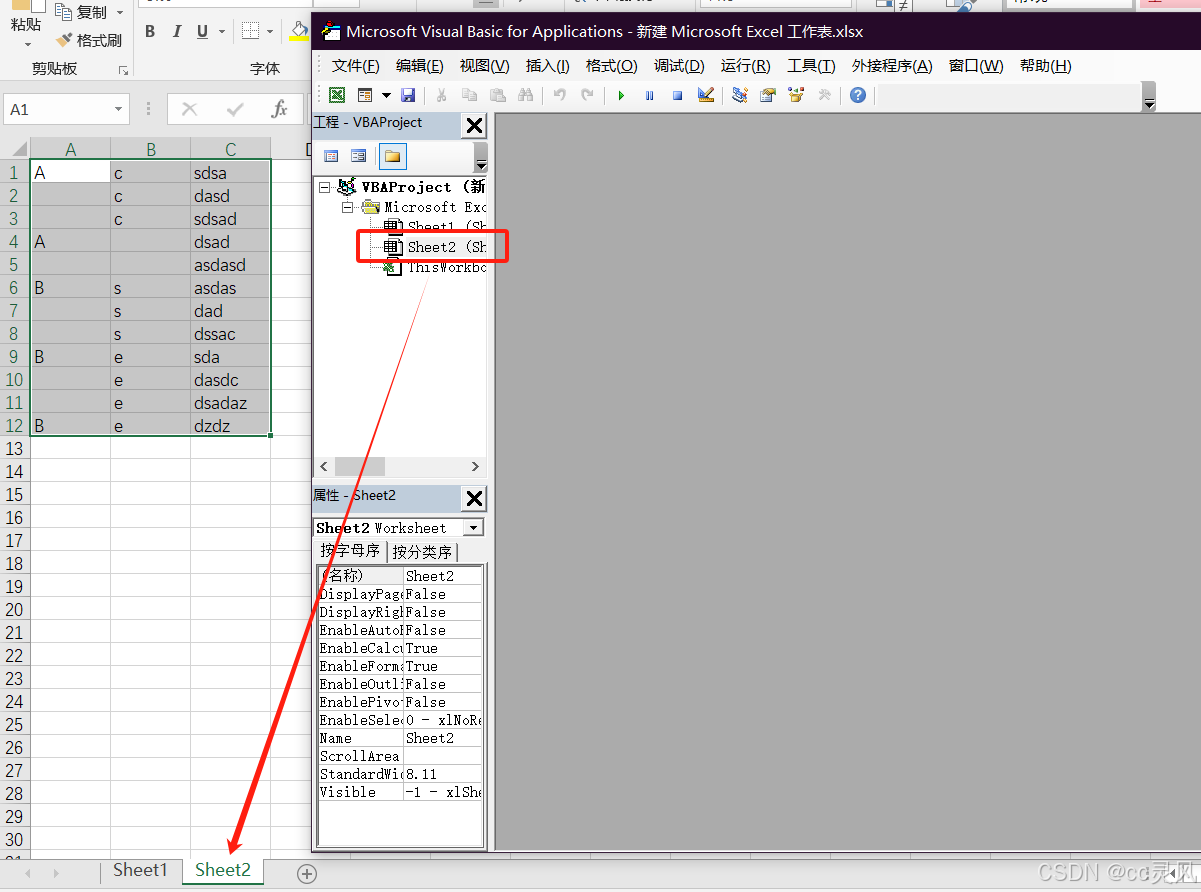The width and height of the screenshot is (1201, 892).
Task: Open the 工具(T) menu
Action: point(811,66)
